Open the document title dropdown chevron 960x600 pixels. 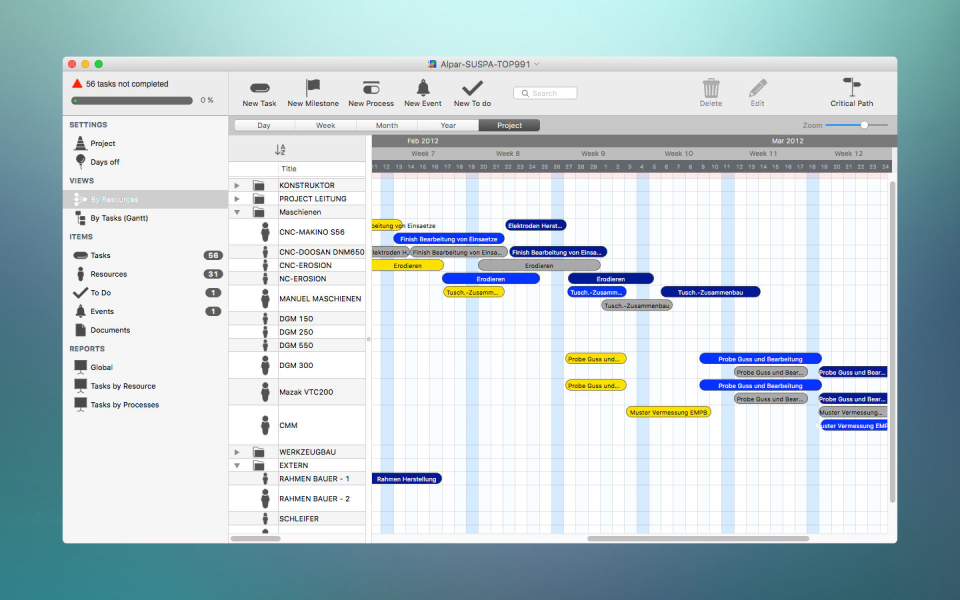(537, 64)
